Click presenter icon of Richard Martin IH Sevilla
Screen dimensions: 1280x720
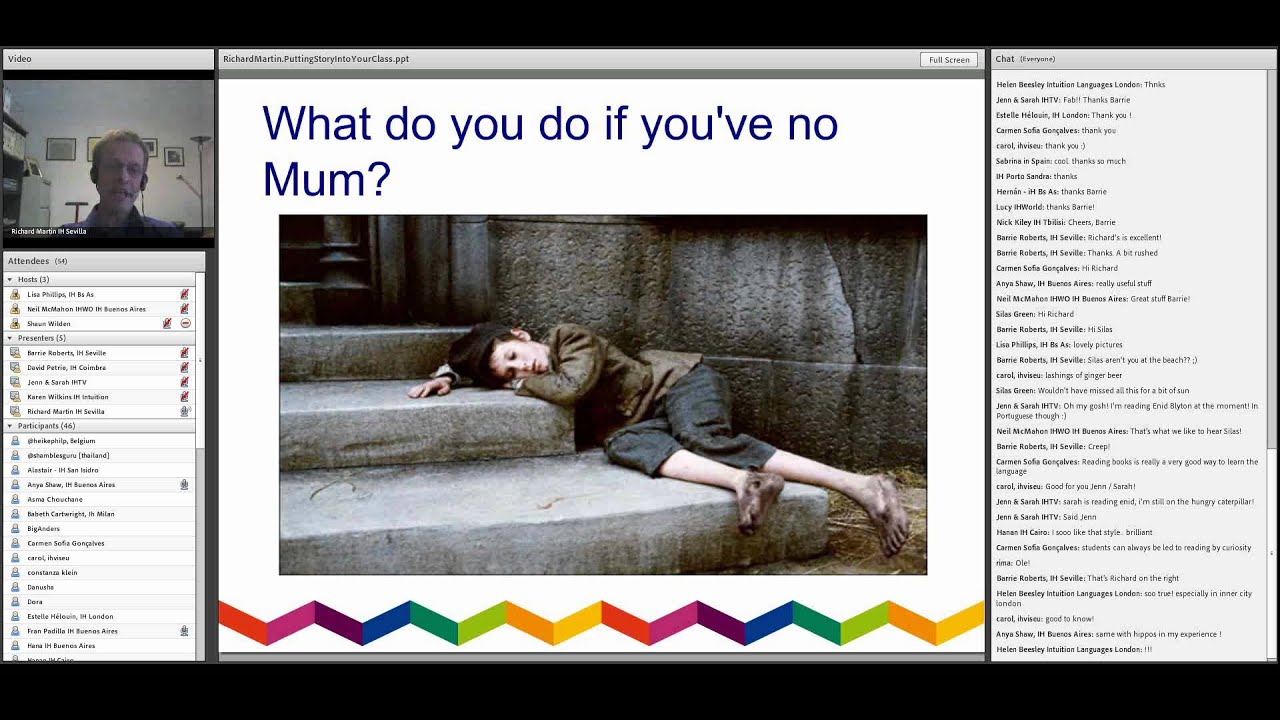tap(15, 411)
